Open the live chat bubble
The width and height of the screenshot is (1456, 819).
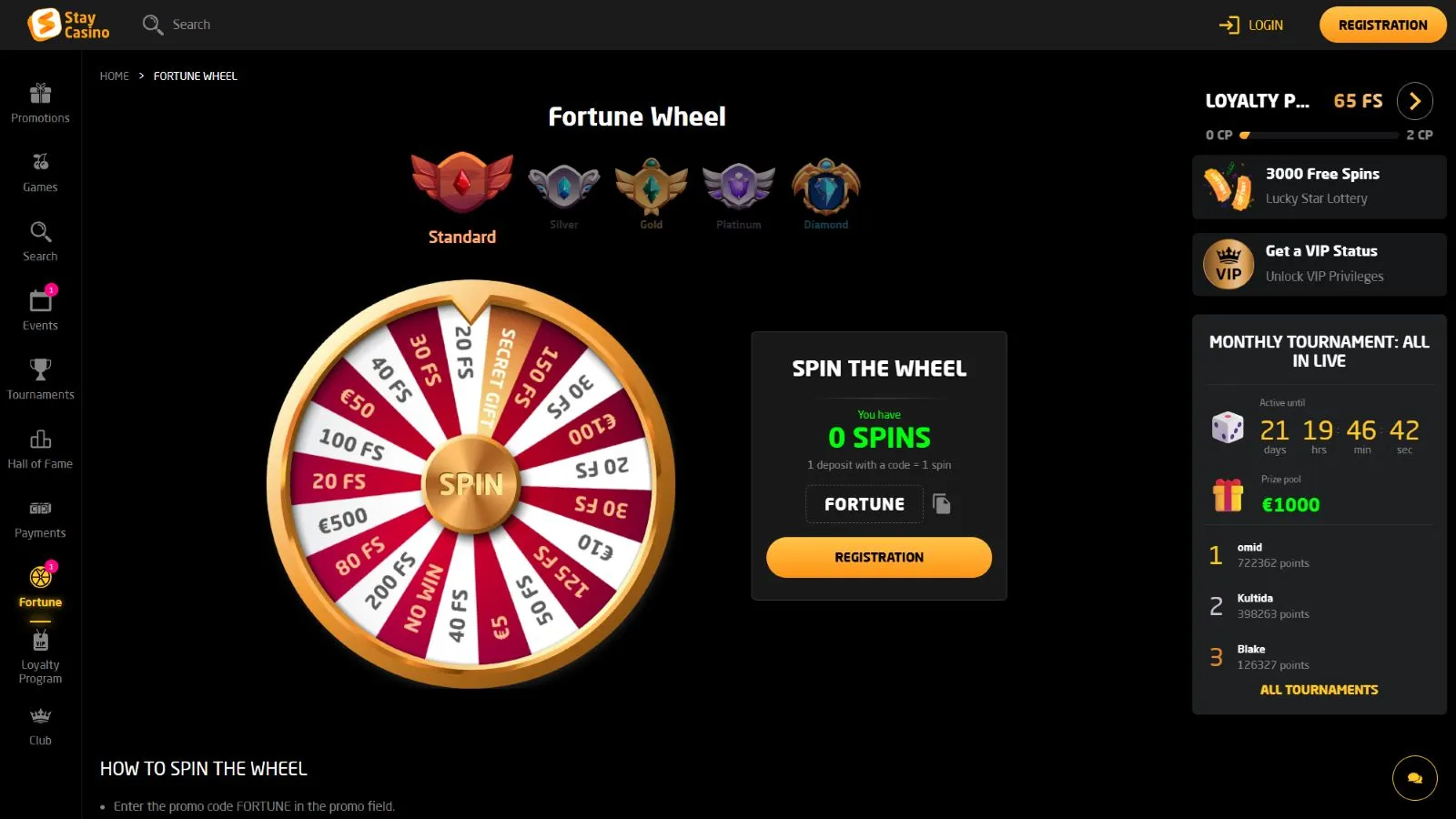coord(1415,778)
